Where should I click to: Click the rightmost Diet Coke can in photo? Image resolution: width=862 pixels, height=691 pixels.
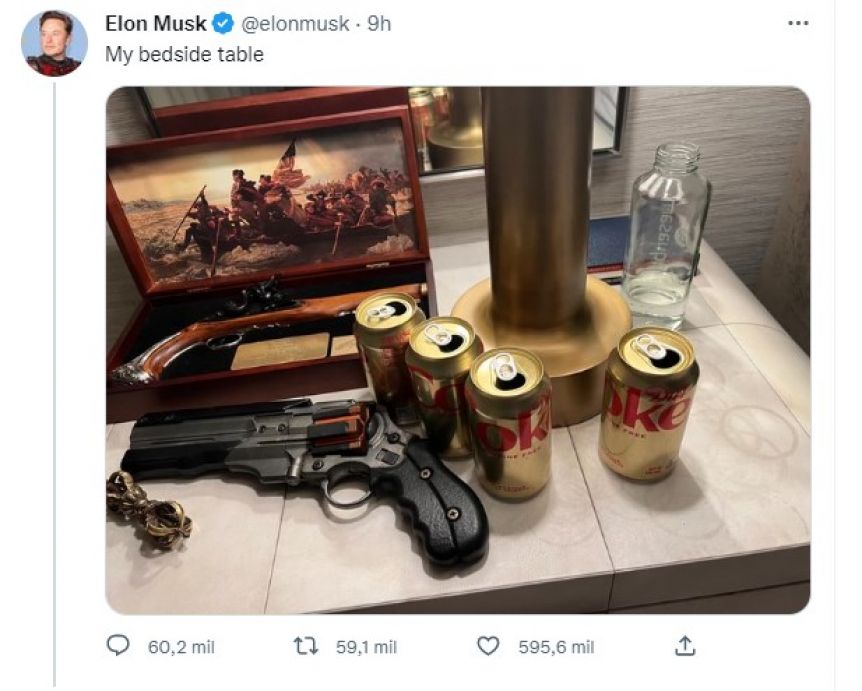(648, 405)
